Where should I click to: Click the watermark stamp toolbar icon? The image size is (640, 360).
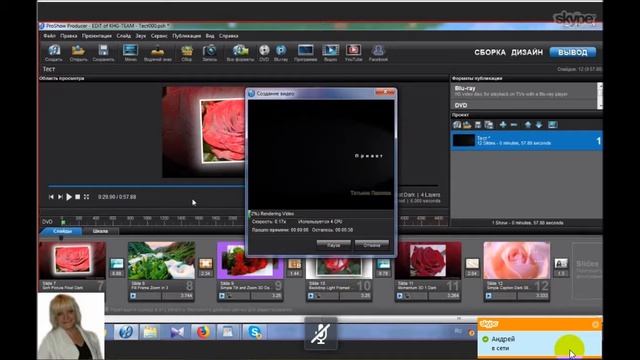[x=158, y=53]
